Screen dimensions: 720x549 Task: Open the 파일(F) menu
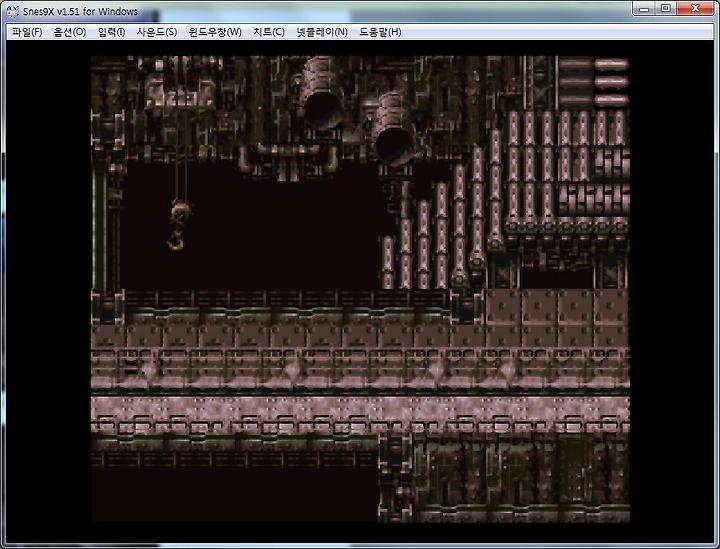tap(27, 32)
